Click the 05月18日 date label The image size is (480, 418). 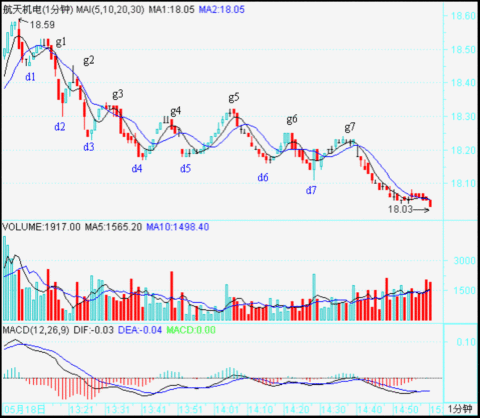pyautogui.click(x=25, y=409)
